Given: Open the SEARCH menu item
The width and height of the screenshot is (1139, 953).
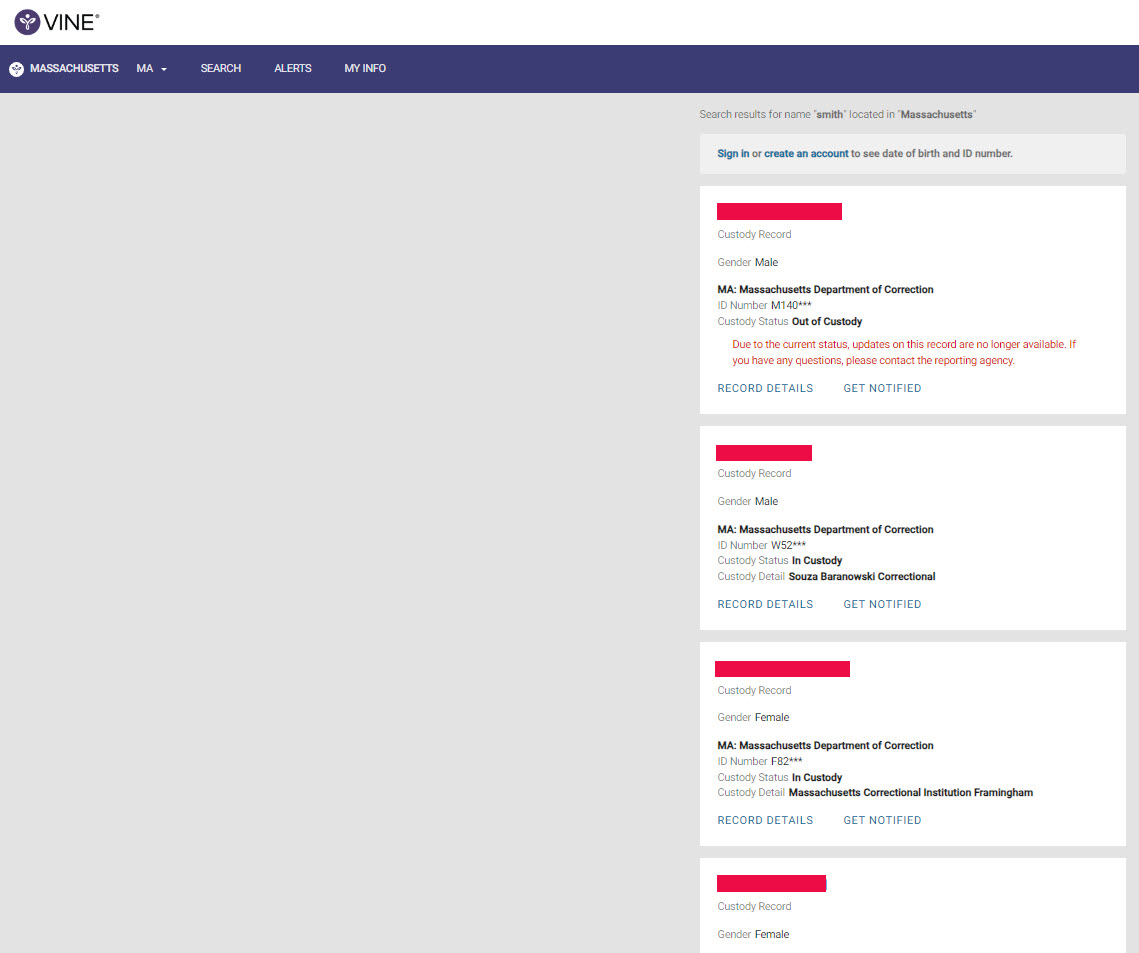Looking at the screenshot, I should coord(221,69).
